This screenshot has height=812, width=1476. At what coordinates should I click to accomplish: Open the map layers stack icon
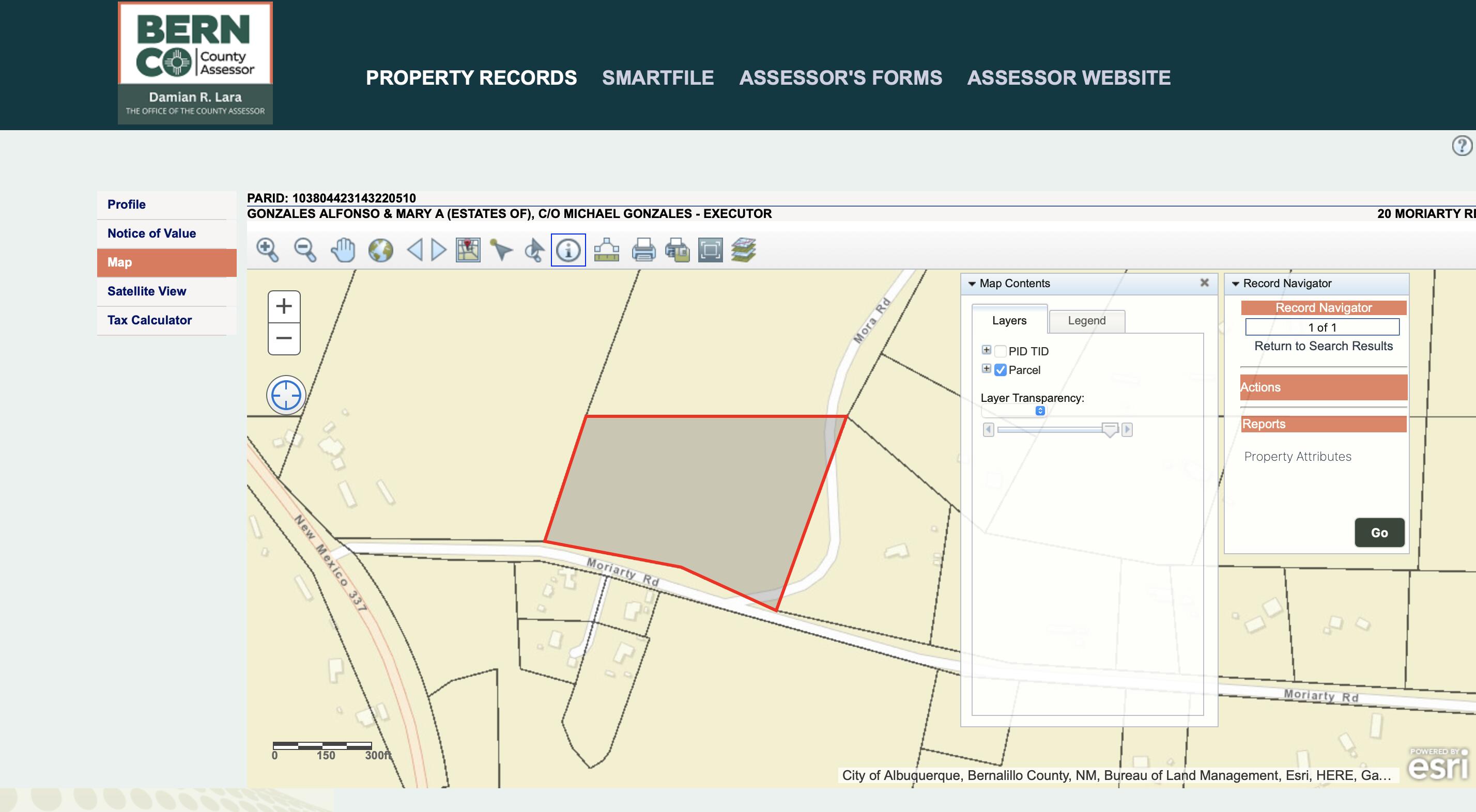(743, 250)
